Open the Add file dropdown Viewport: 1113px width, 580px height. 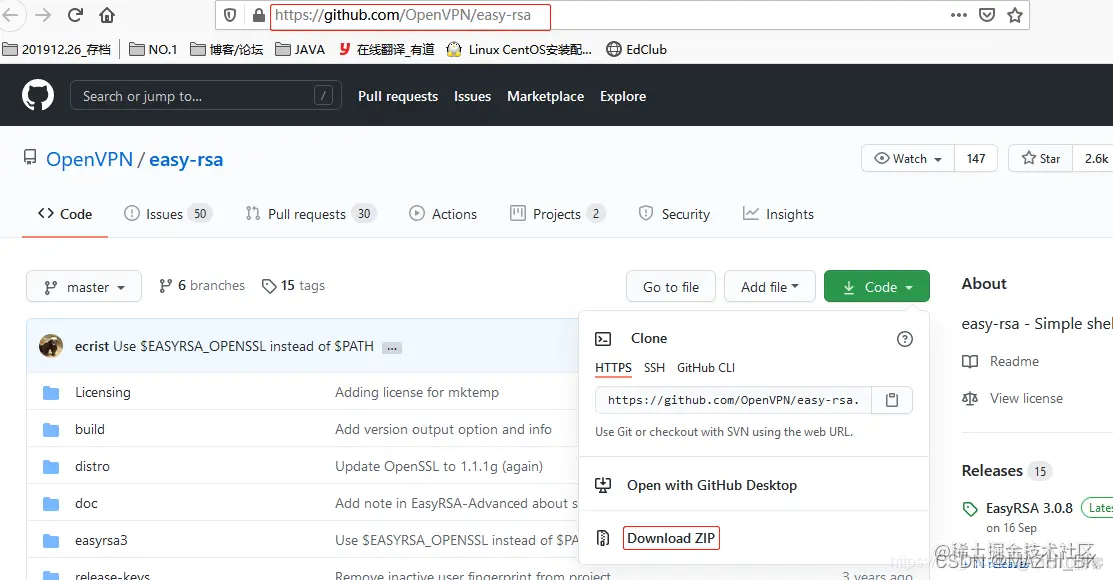769,286
